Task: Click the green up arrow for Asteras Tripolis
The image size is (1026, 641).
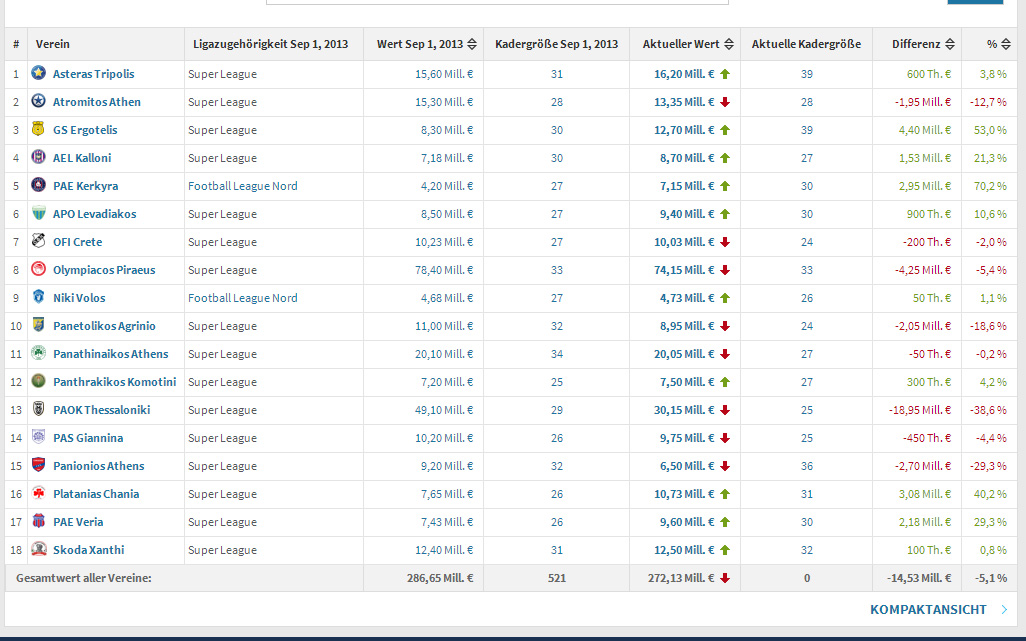Action: point(725,74)
